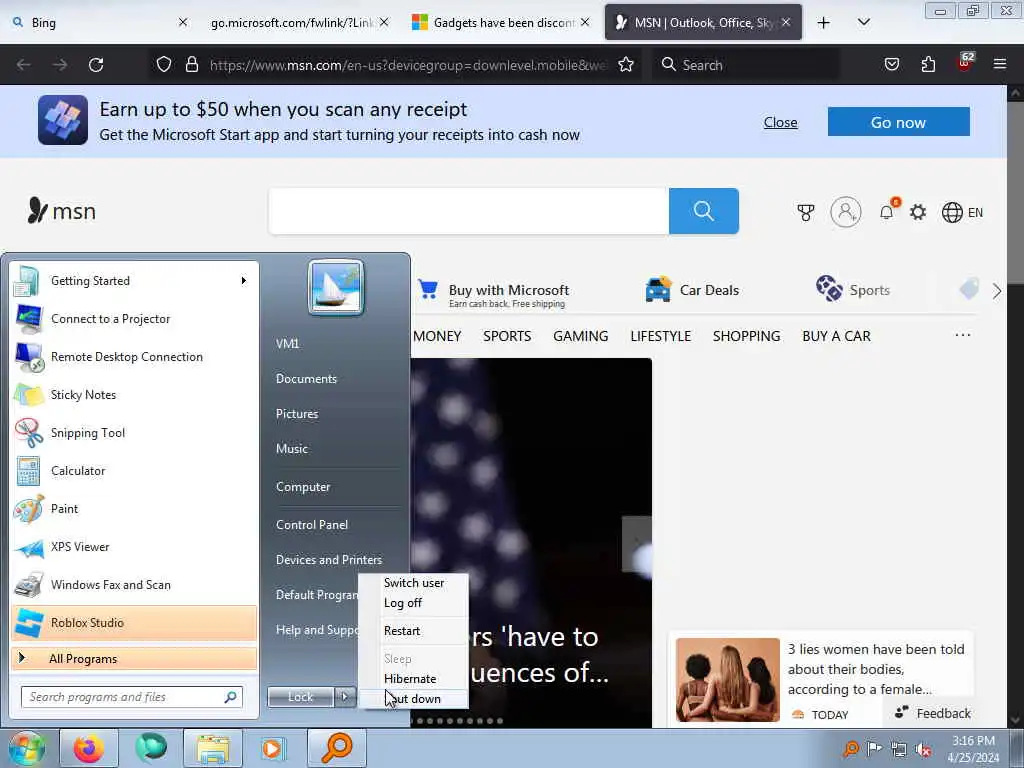Viewport: 1024px width, 768px height.
Task: Open a new browser tab
Action: 824,23
